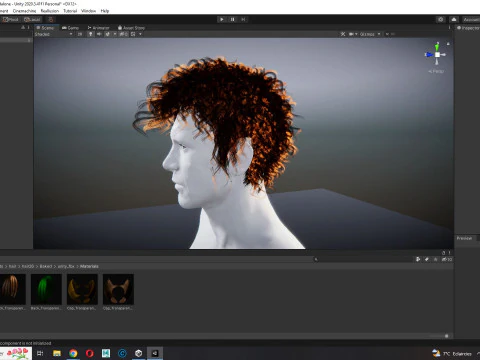Open the scene effects dropdown arrow

(115, 34)
